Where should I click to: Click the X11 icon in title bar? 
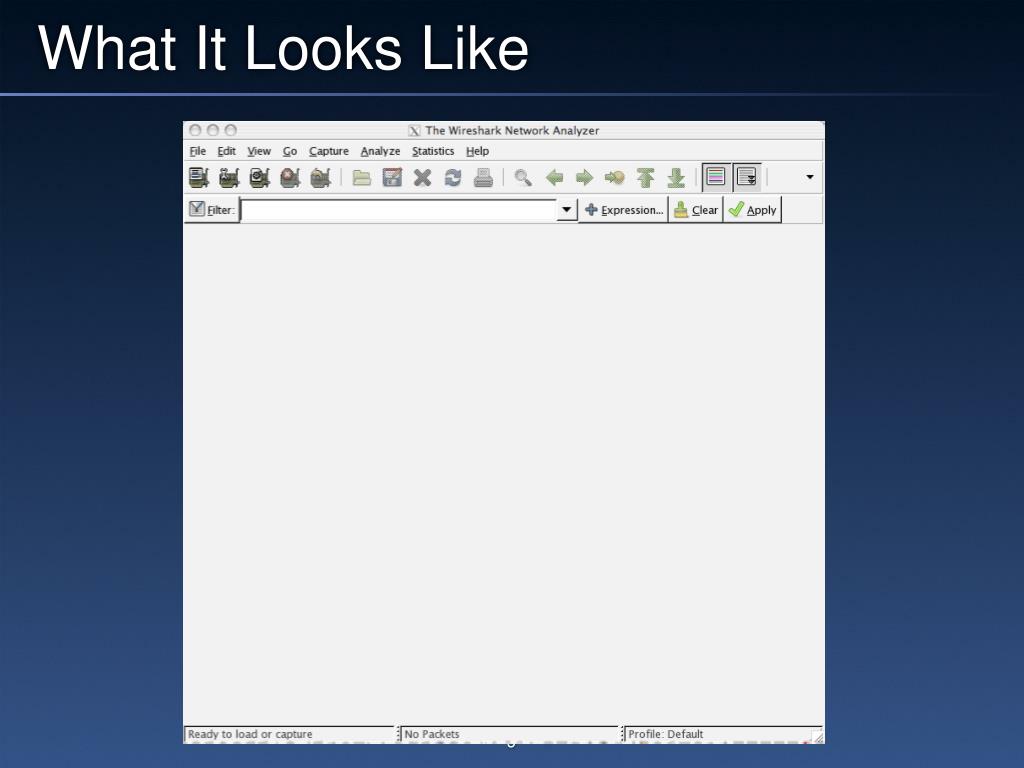click(x=414, y=131)
